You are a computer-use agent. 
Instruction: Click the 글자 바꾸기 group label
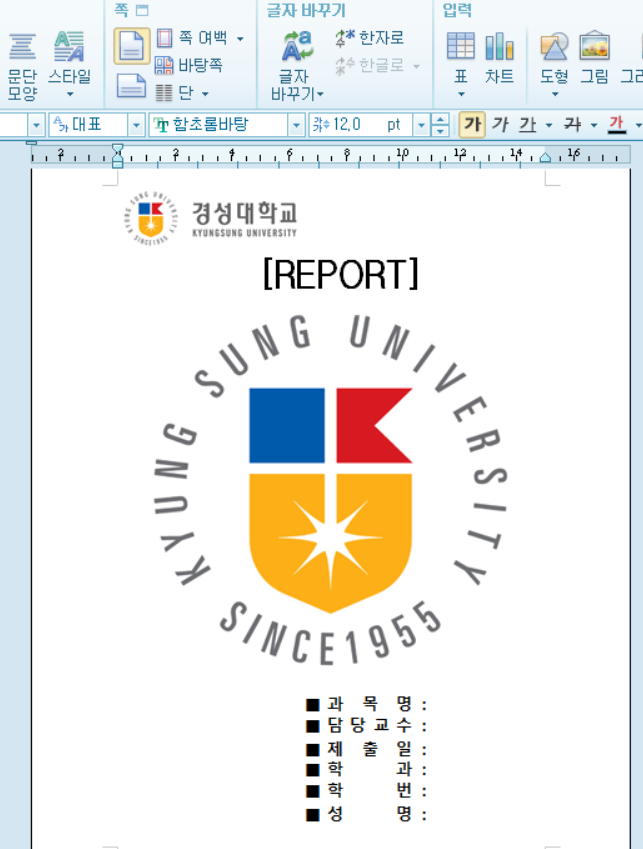(x=306, y=10)
